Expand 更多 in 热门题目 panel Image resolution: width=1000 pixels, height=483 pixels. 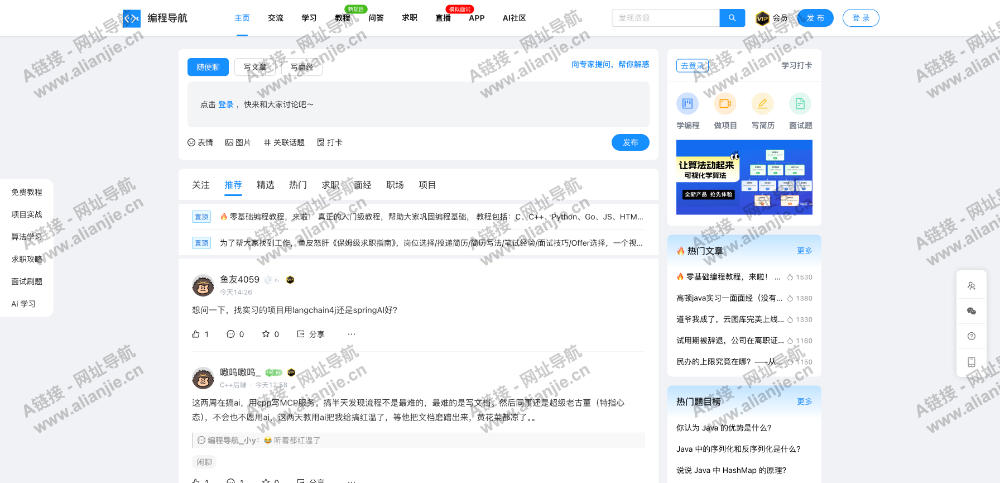(804, 401)
